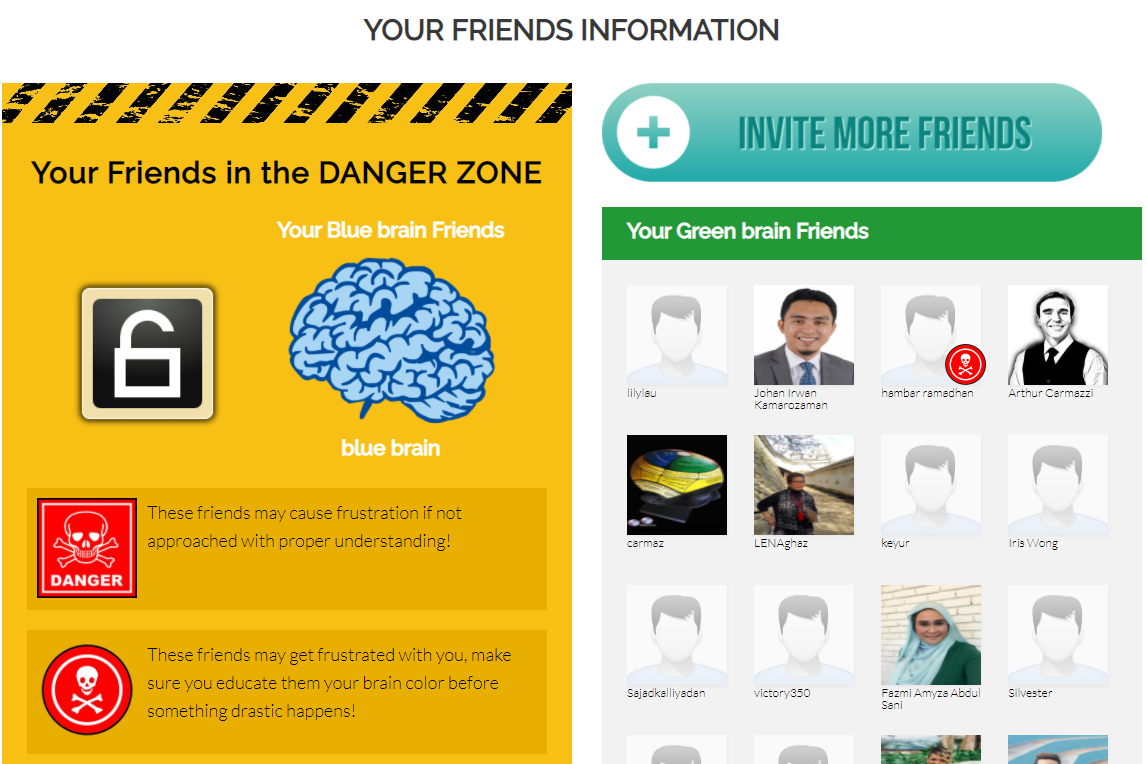Click the Your Blue brain Friends heading
The height and width of the screenshot is (764, 1147).
[x=391, y=231]
